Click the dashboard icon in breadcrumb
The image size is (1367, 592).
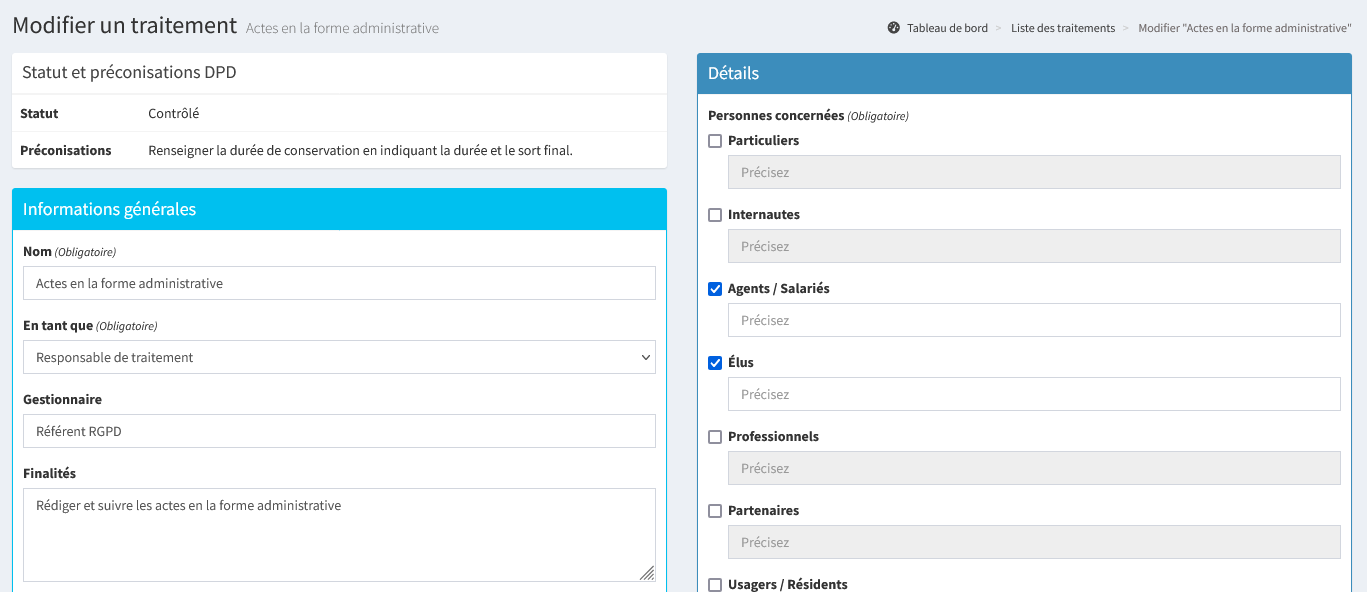click(893, 28)
